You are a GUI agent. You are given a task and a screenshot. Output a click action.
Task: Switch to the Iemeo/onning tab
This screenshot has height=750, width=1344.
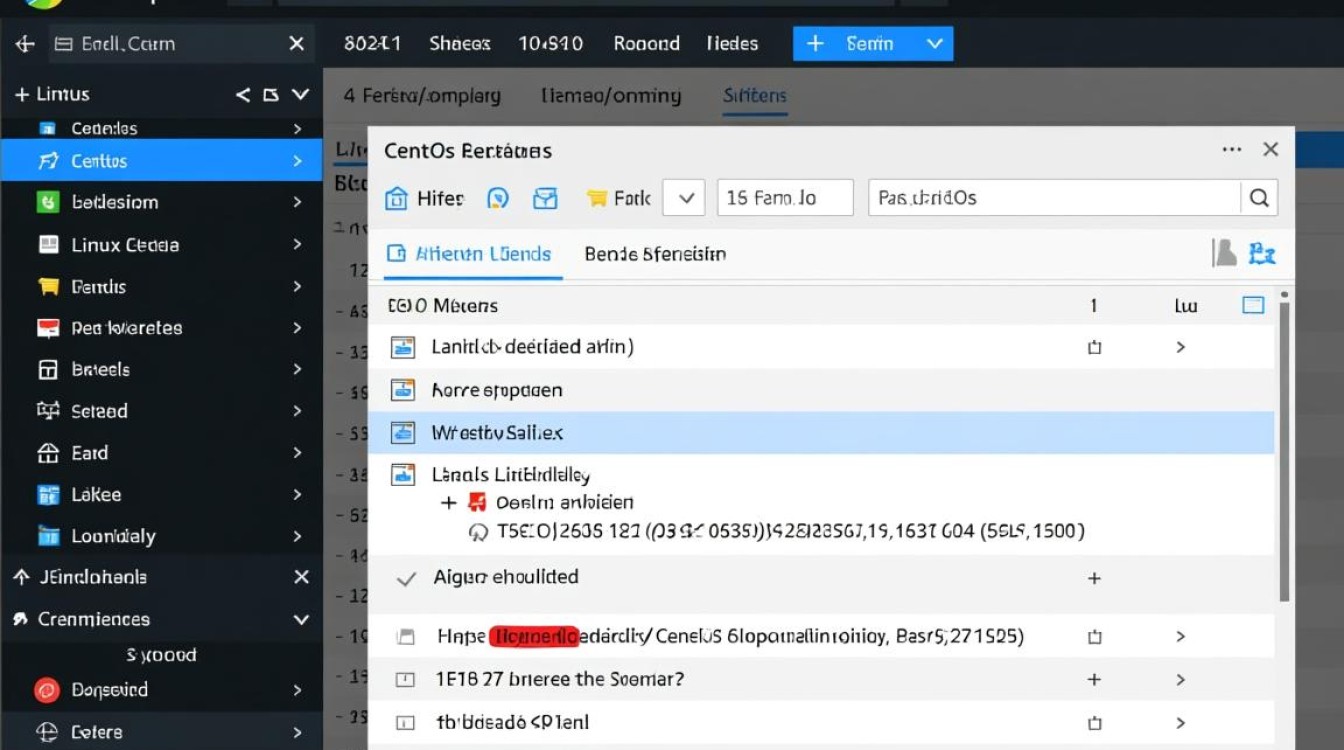pyautogui.click(x=611, y=96)
